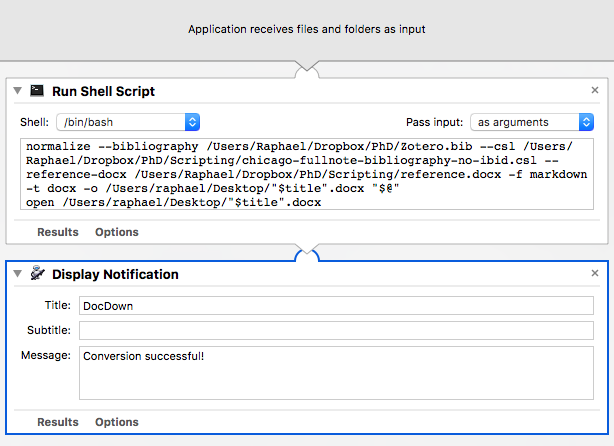This screenshot has height=446, width=614.
Task: Click inside the shell script text area
Action: click(307, 174)
